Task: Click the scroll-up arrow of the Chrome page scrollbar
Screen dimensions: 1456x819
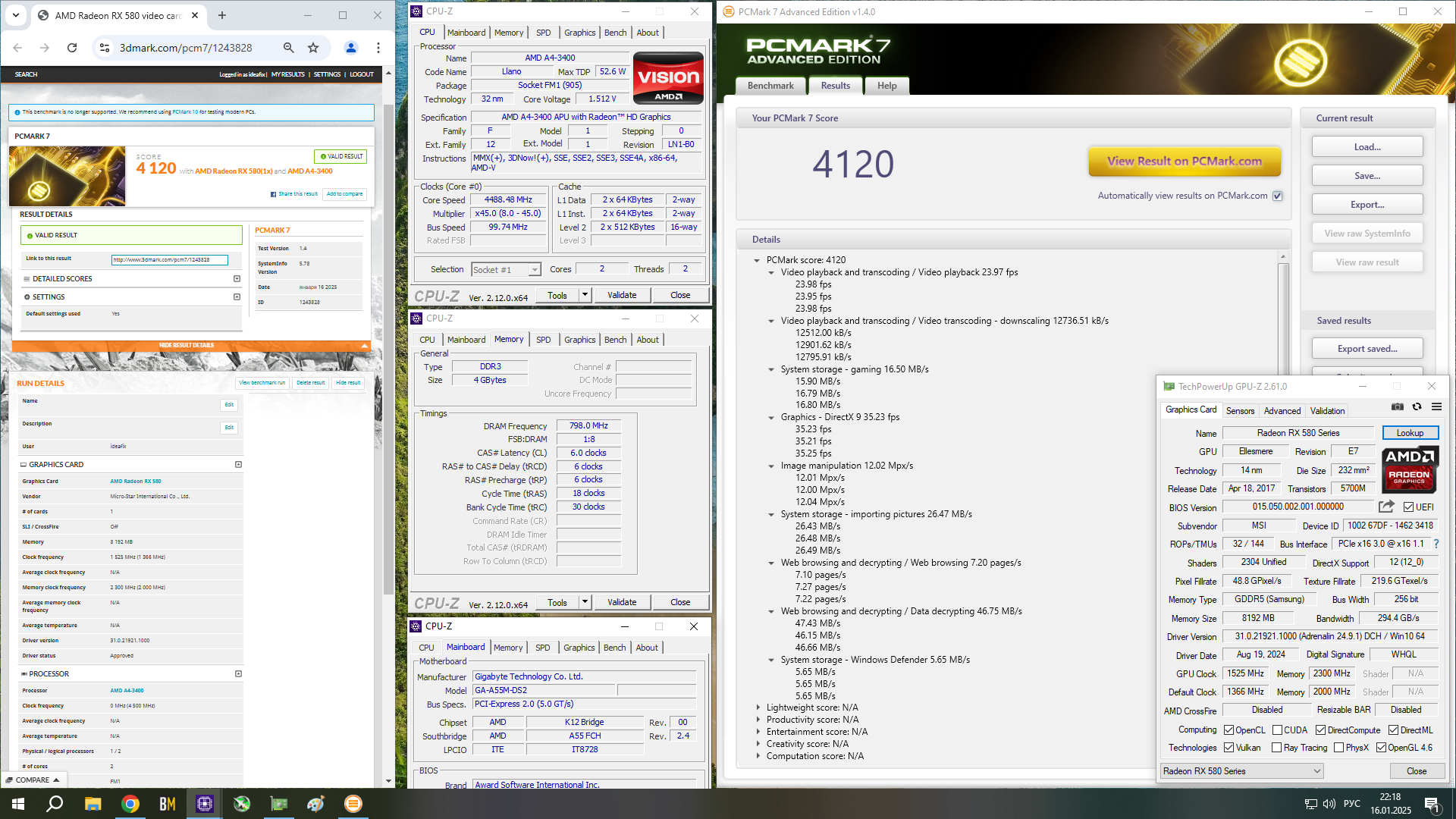Action: click(388, 74)
